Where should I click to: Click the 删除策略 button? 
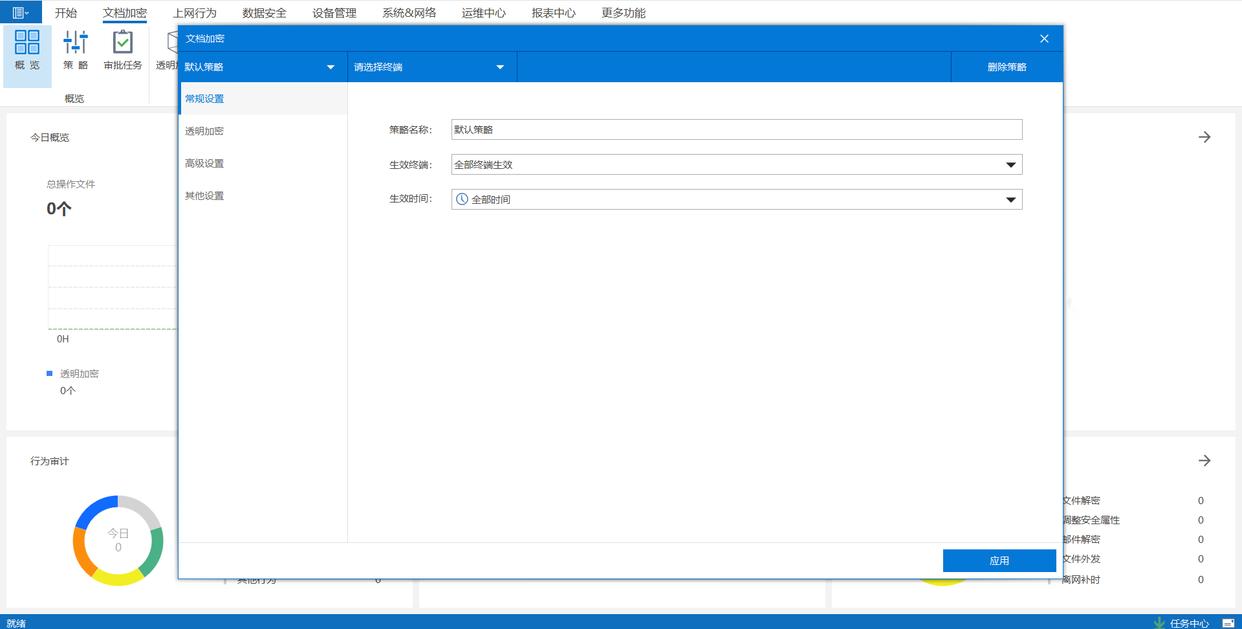point(1006,67)
